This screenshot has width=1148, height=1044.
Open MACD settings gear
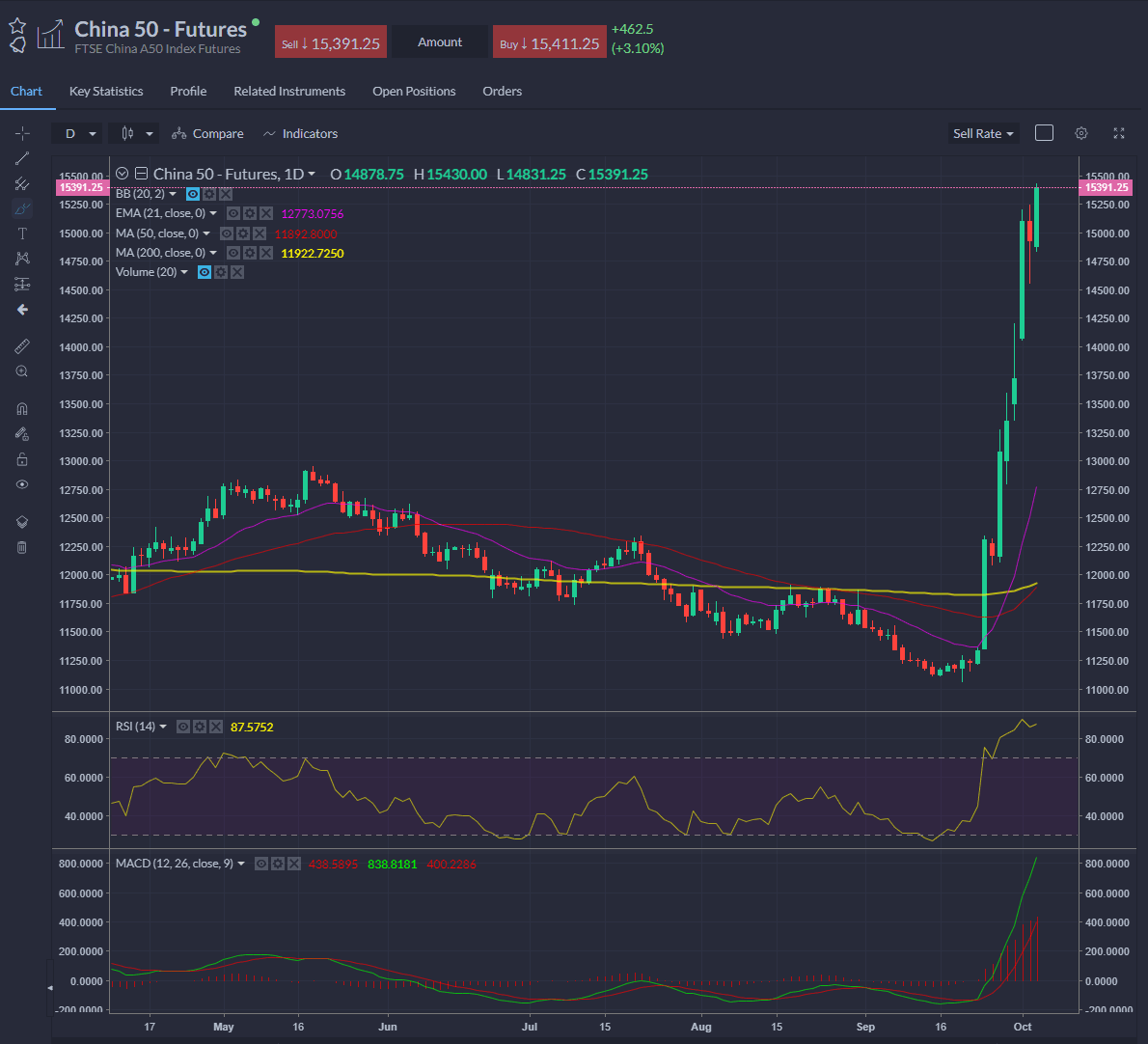(278, 864)
